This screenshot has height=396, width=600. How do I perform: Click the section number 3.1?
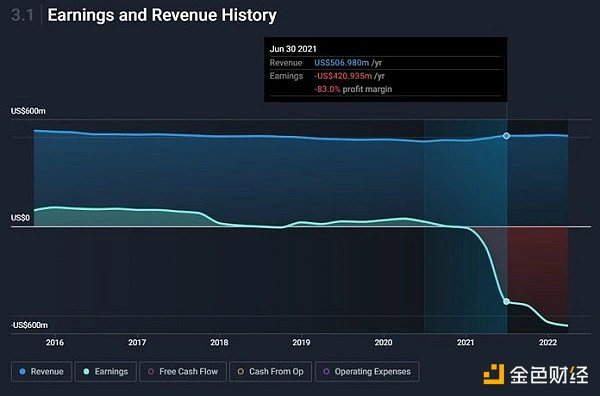pyautogui.click(x=22, y=16)
